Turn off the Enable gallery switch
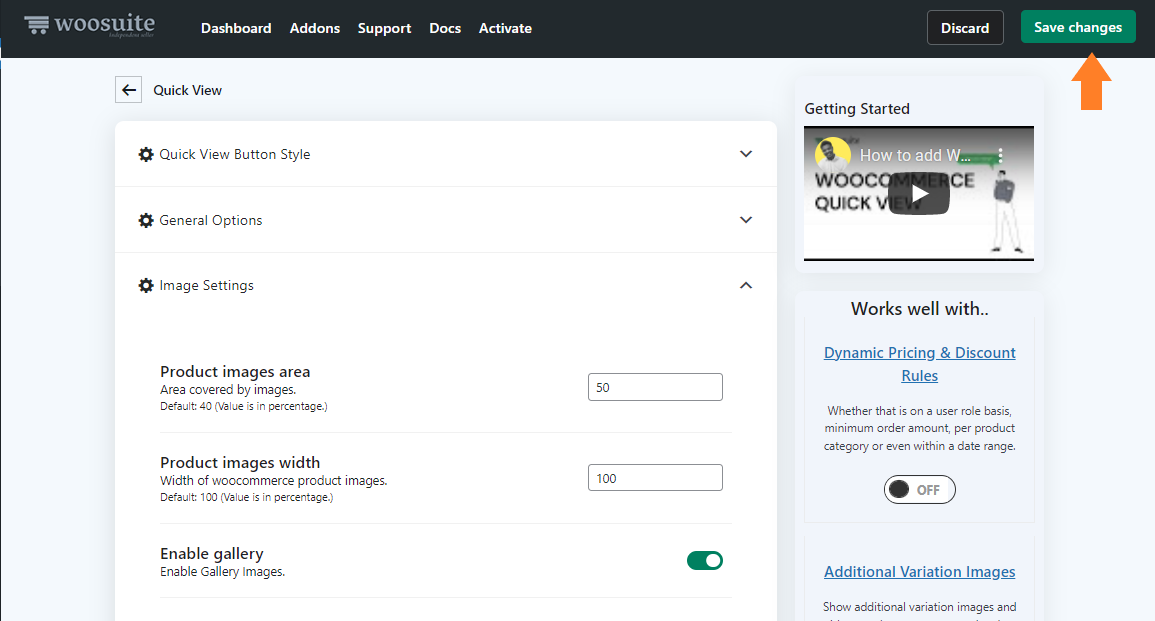This screenshot has height=621, width=1155. coord(705,561)
